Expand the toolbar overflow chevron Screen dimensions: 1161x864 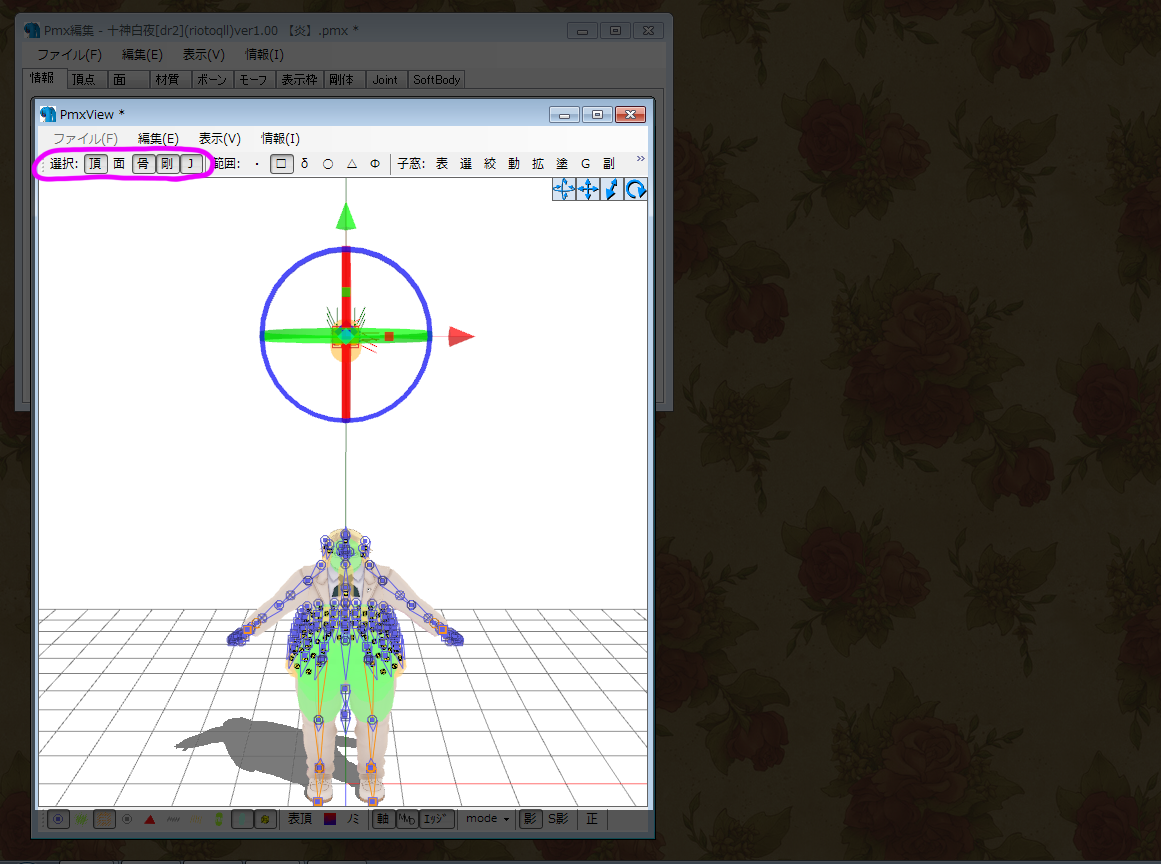point(640,158)
